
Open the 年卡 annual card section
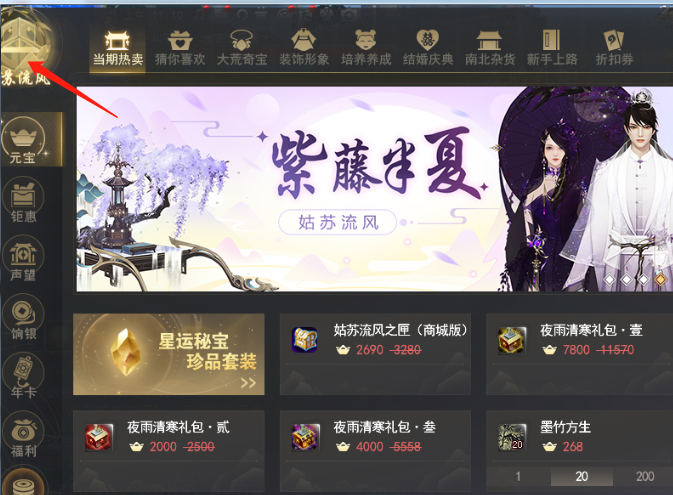(24, 376)
